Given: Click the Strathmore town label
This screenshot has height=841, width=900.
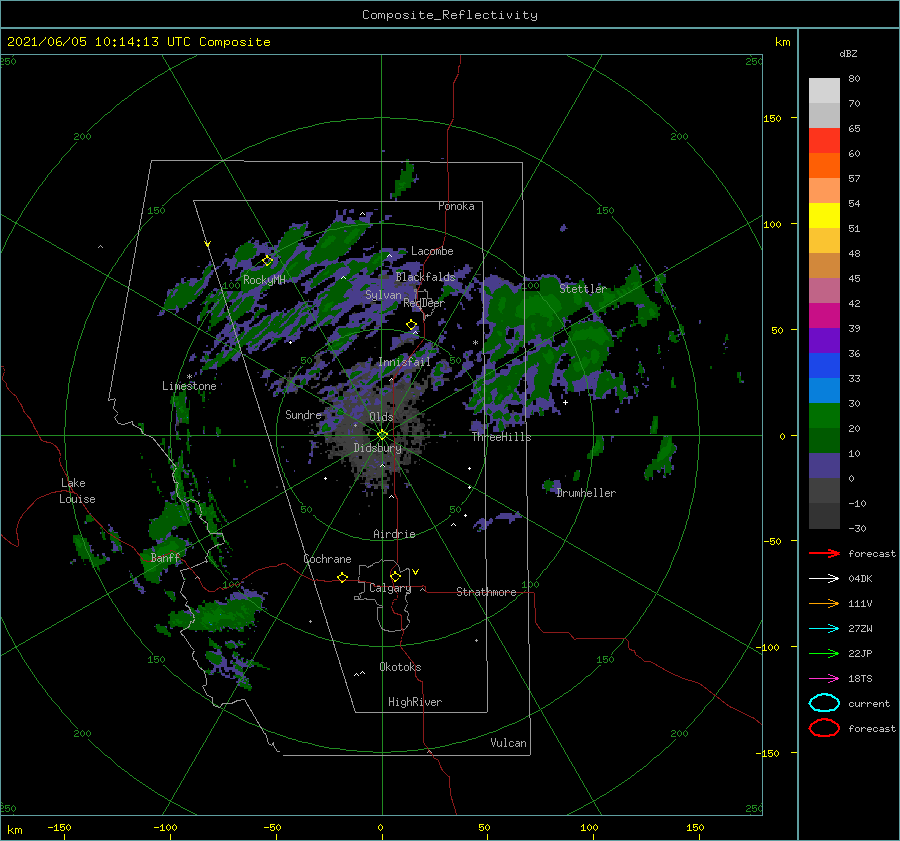Looking at the screenshot, I should coord(486,592).
